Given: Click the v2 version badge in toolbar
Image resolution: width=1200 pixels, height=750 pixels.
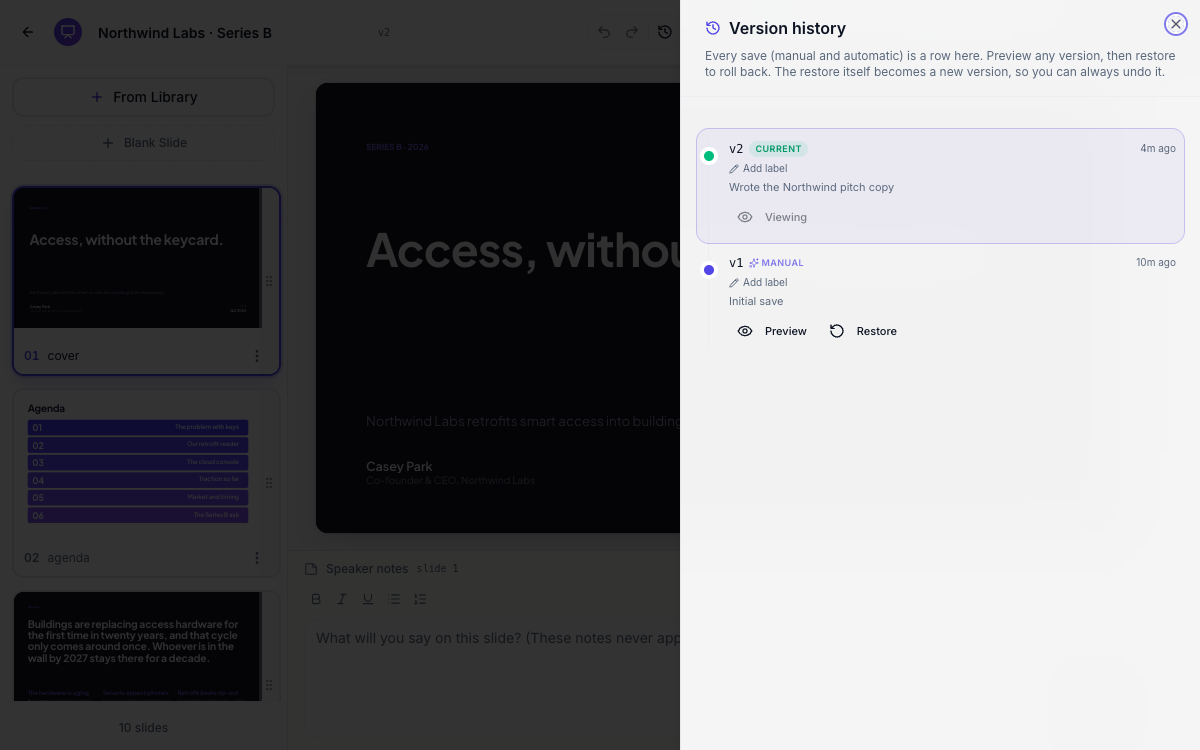Looking at the screenshot, I should pyautogui.click(x=384, y=32).
